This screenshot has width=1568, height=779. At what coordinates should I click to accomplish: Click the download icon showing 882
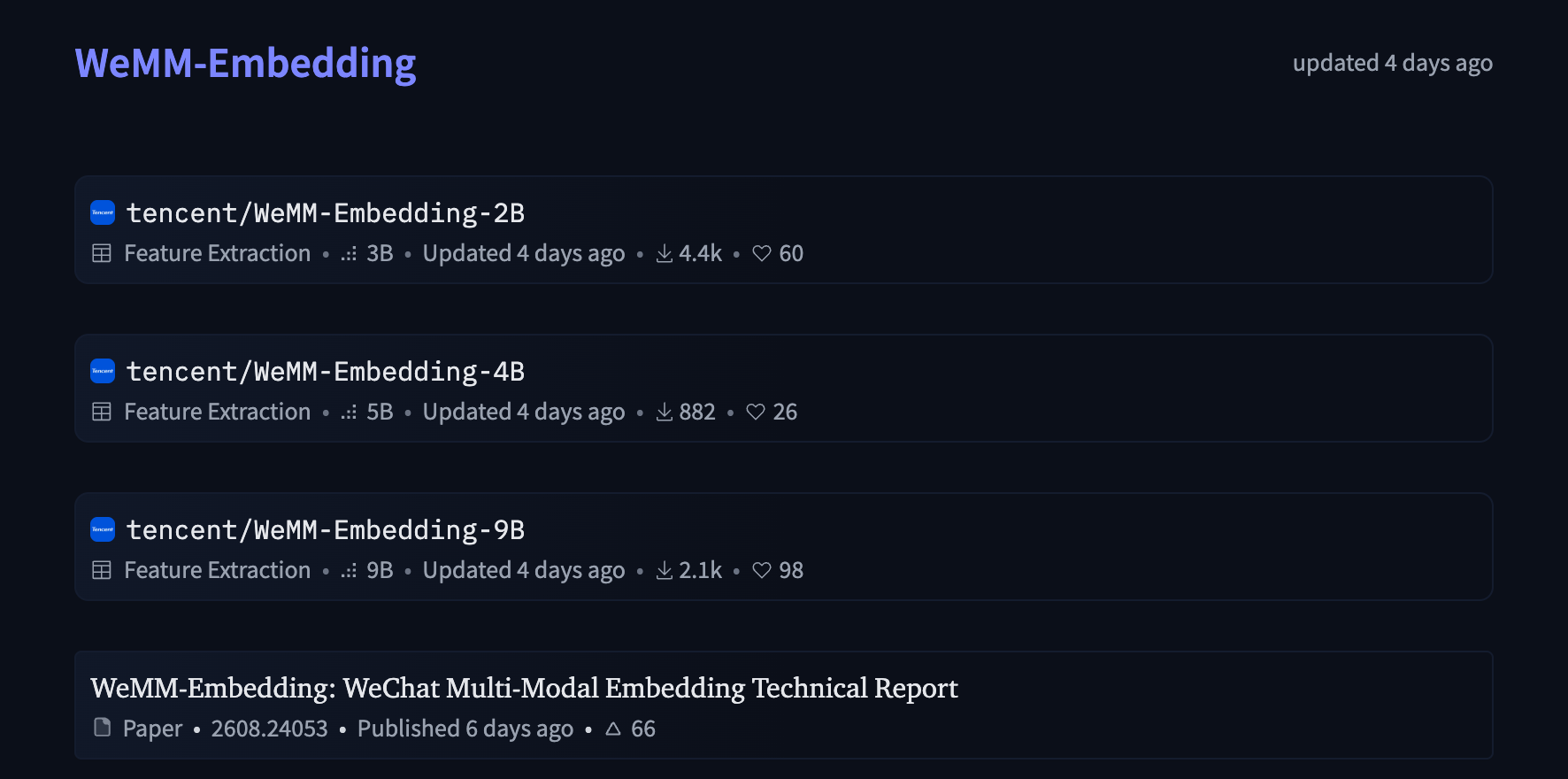pos(665,413)
